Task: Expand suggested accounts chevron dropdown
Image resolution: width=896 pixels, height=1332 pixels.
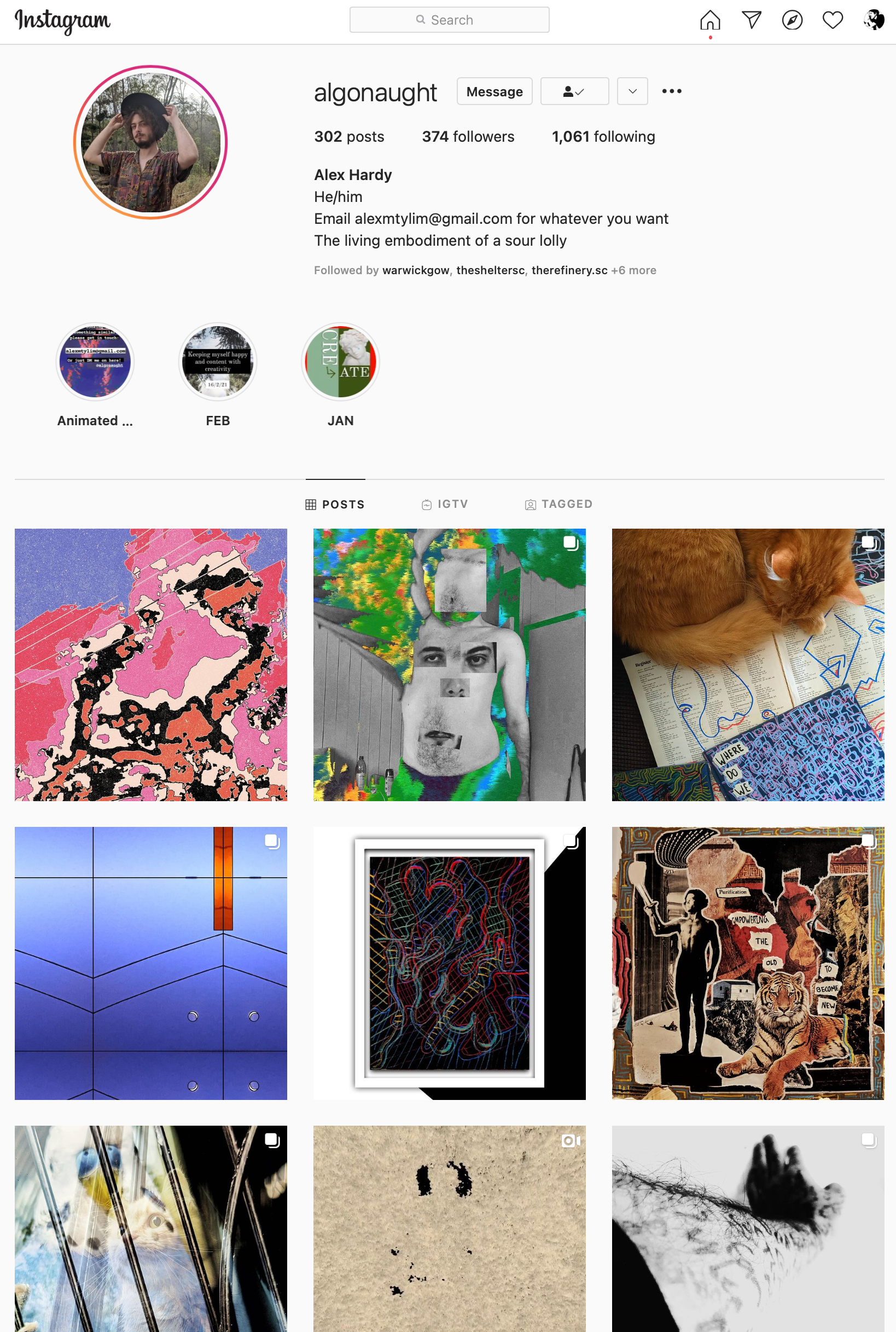Action: tap(632, 91)
